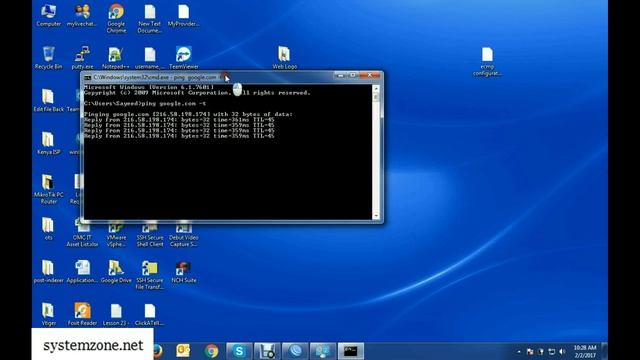Select the ecmp configuration file icon
This screenshot has width=640, height=360.
pos(487,61)
